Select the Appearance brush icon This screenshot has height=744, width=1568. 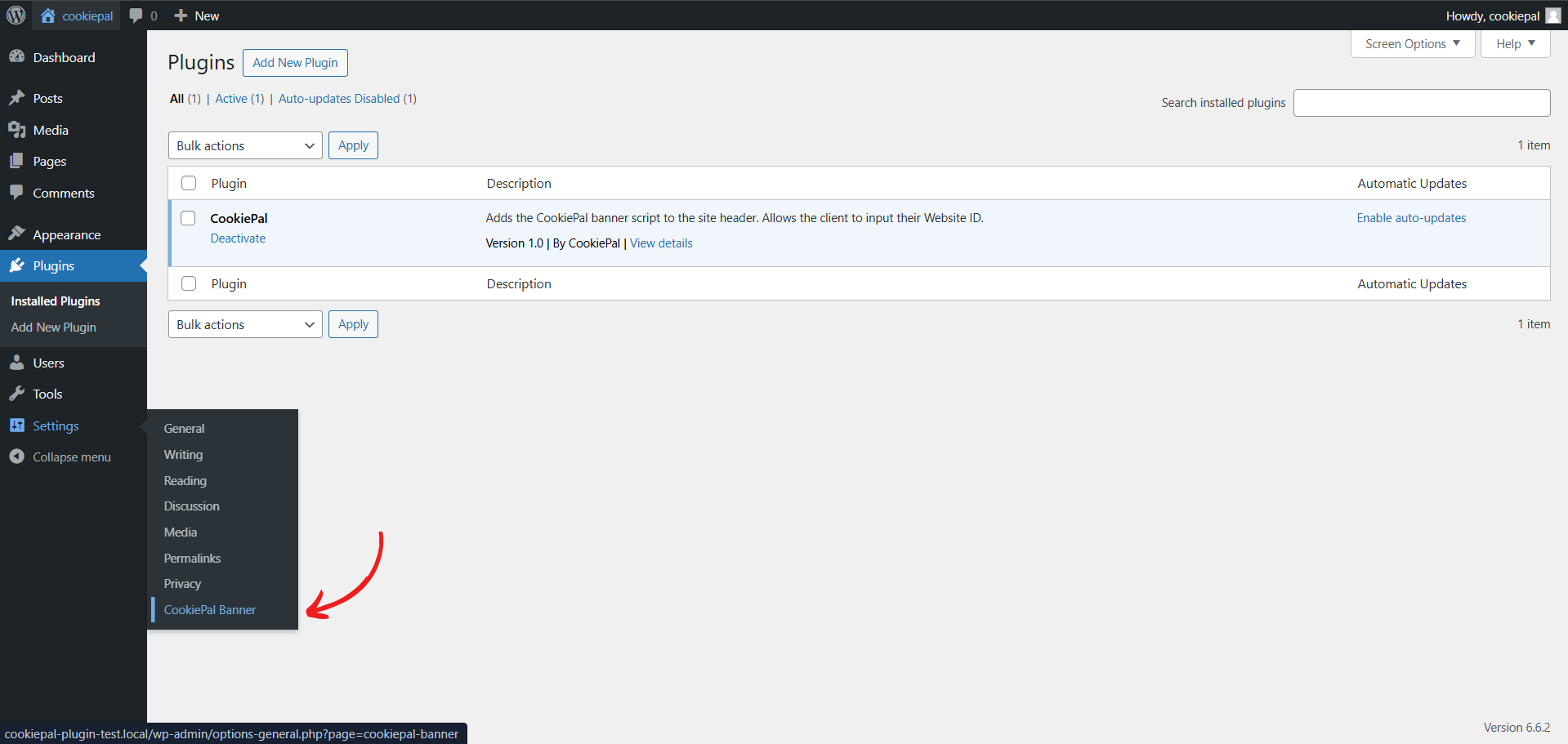coord(18,234)
